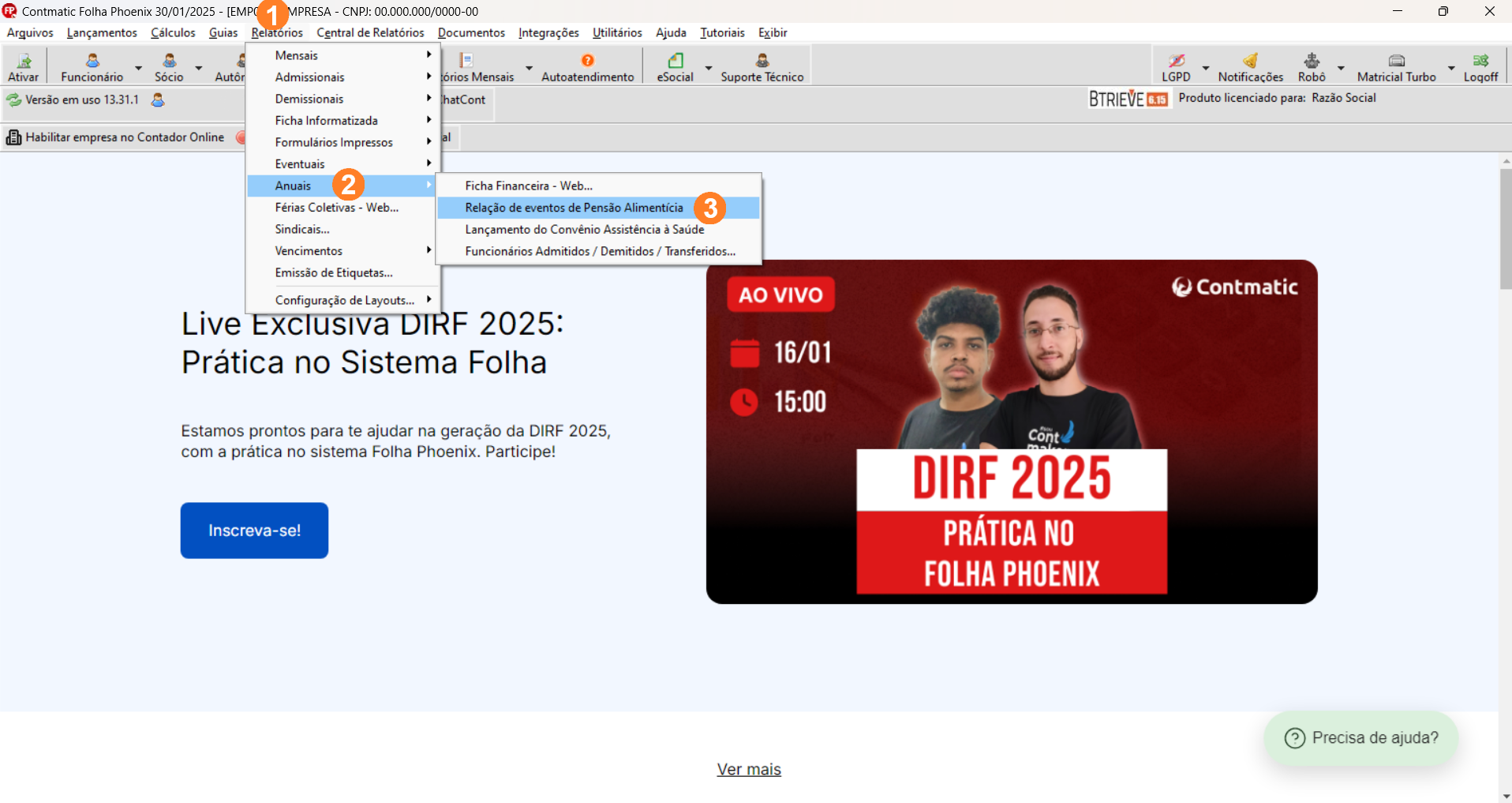Open the Integrações menu
The image size is (1512, 803).
coord(548,32)
